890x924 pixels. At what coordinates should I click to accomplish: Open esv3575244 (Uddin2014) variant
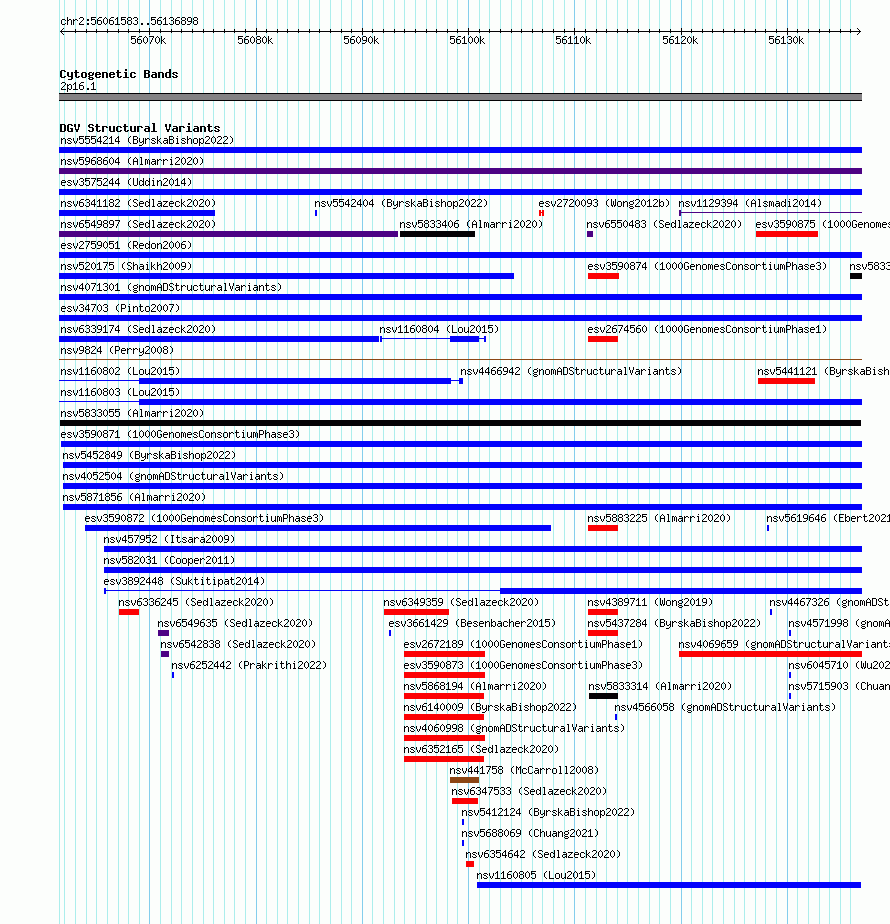pyautogui.click(x=126, y=183)
